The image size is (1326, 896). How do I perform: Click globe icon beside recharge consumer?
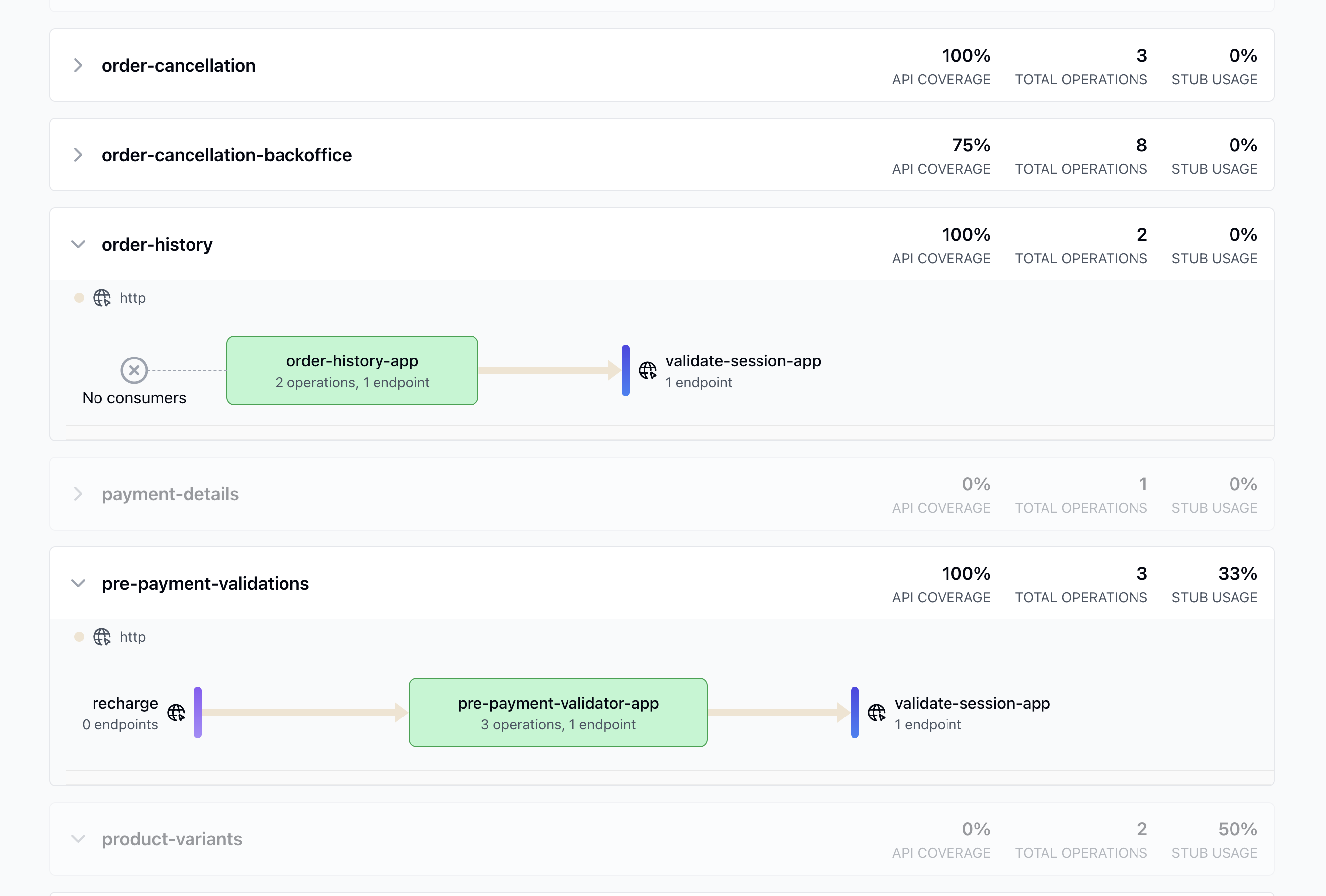click(x=176, y=713)
